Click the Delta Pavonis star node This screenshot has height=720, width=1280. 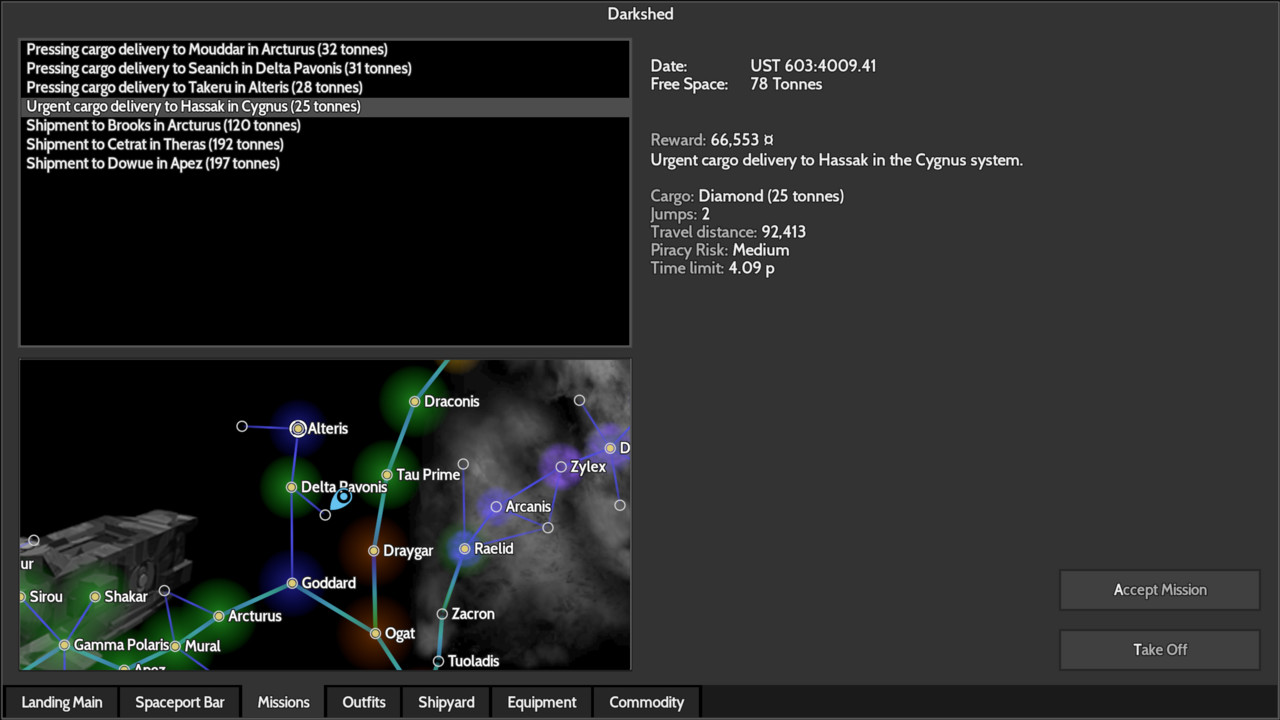(292, 487)
